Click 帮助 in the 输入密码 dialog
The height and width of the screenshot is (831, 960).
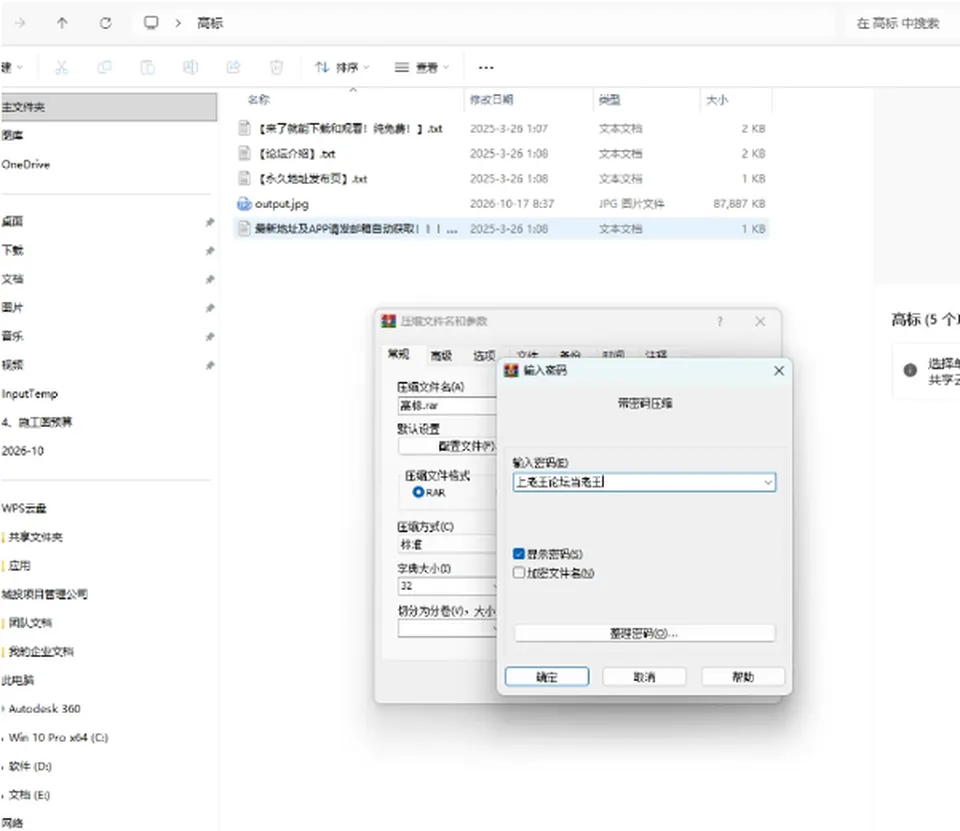click(743, 677)
